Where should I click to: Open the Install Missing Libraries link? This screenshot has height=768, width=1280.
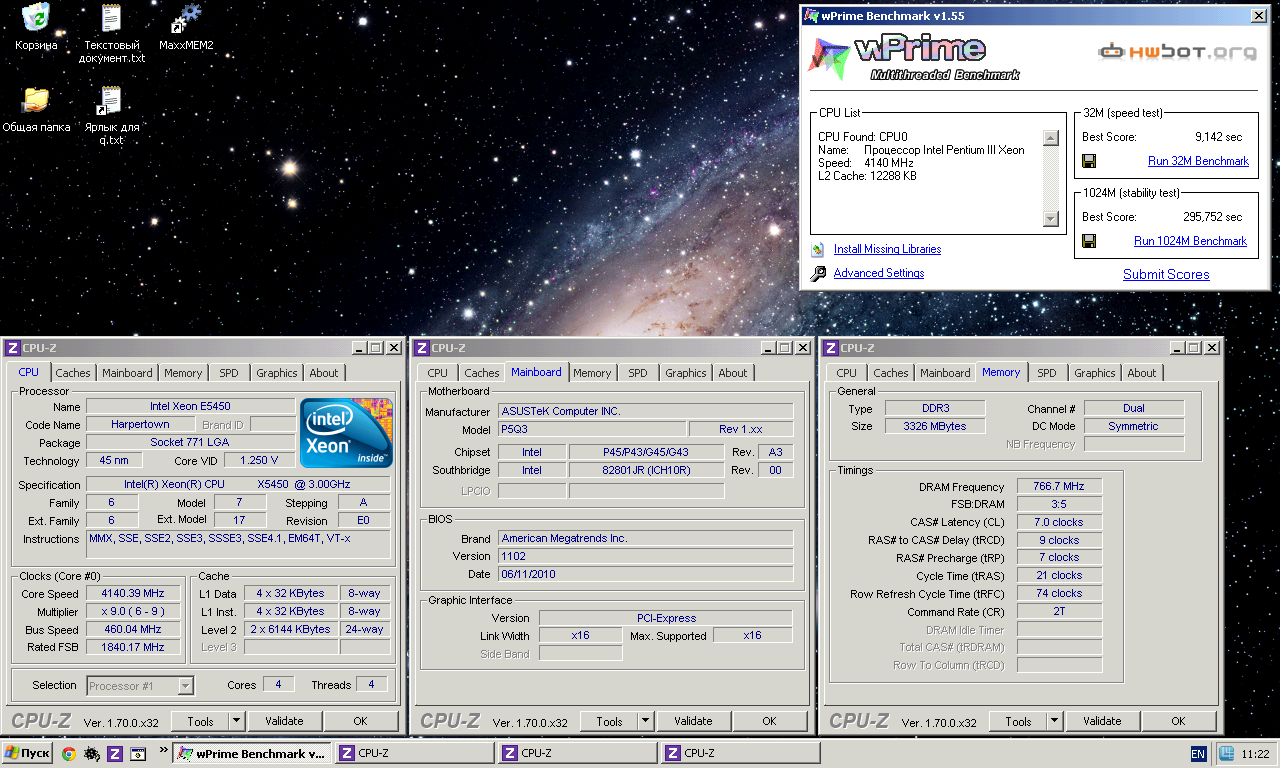point(887,249)
